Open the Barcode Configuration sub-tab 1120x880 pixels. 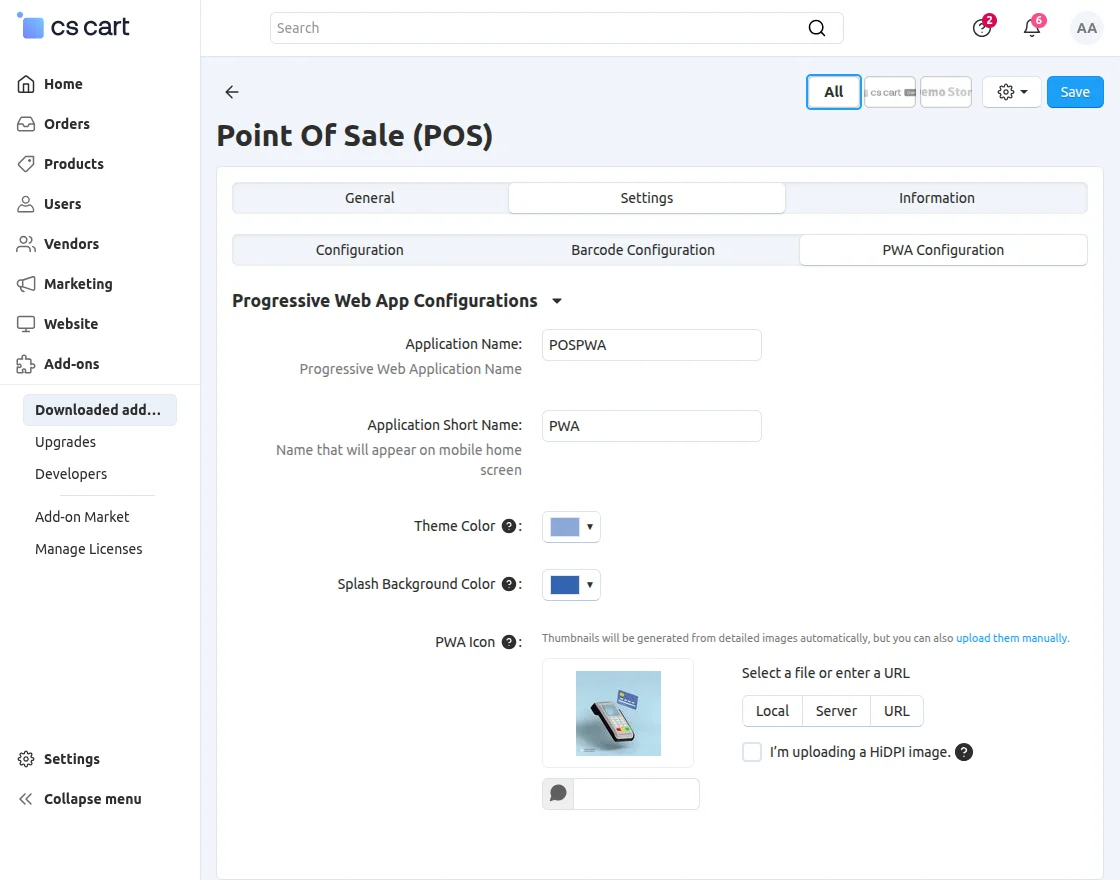point(643,250)
